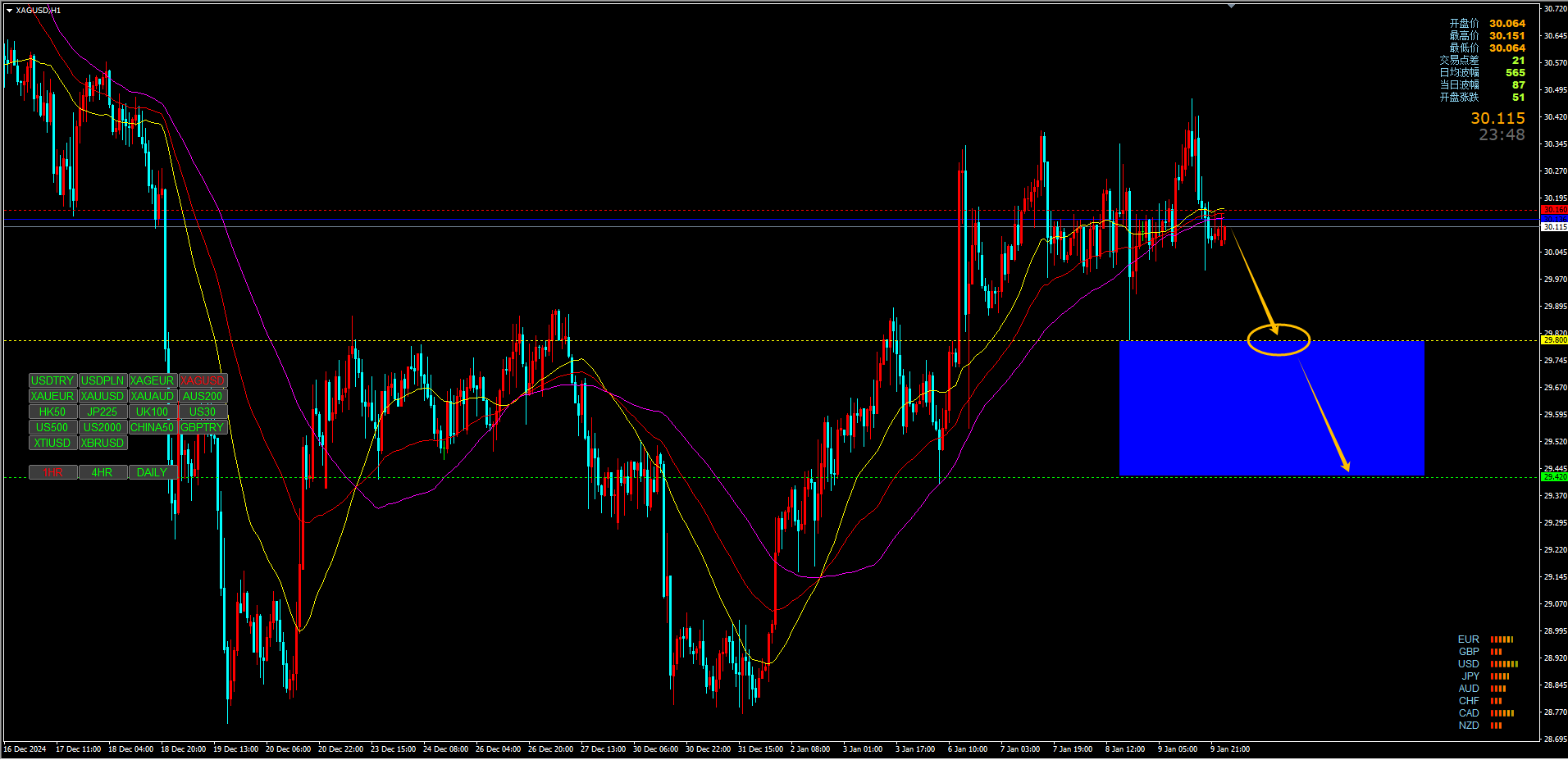
Task: Click current price tag 30.115 on axis
Action: point(1555,227)
